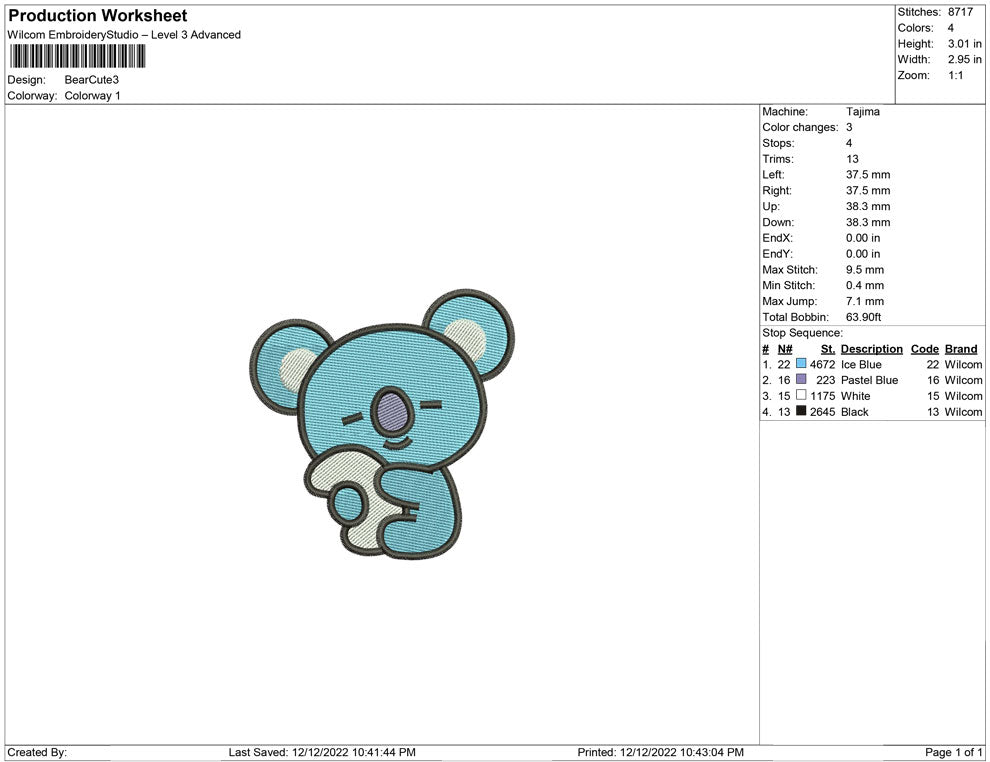Click the 'Color changes:' label
The image size is (990, 762).
[800, 128]
